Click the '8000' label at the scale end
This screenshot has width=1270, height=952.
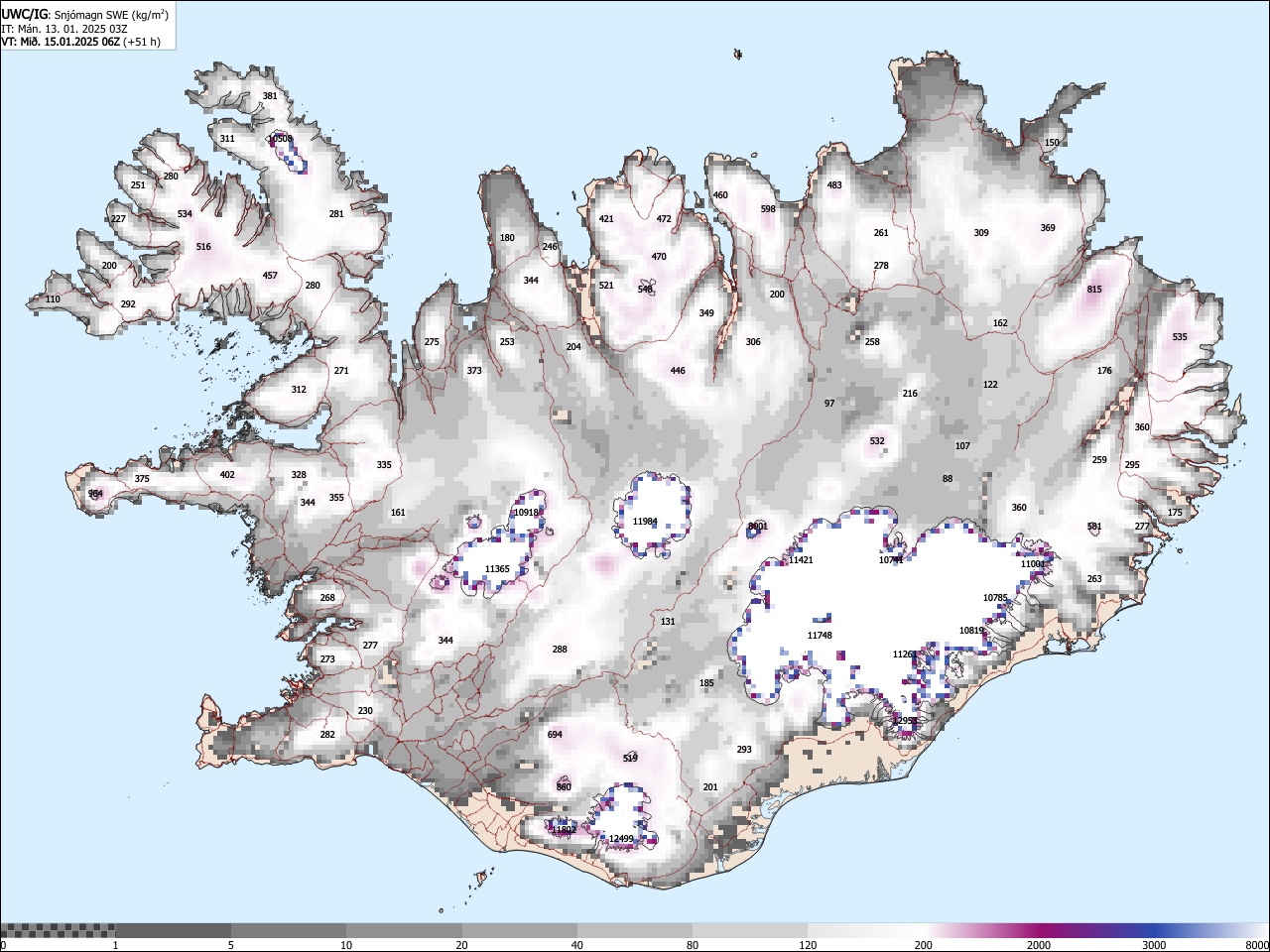pyautogui.click(x=1257, y=945)
